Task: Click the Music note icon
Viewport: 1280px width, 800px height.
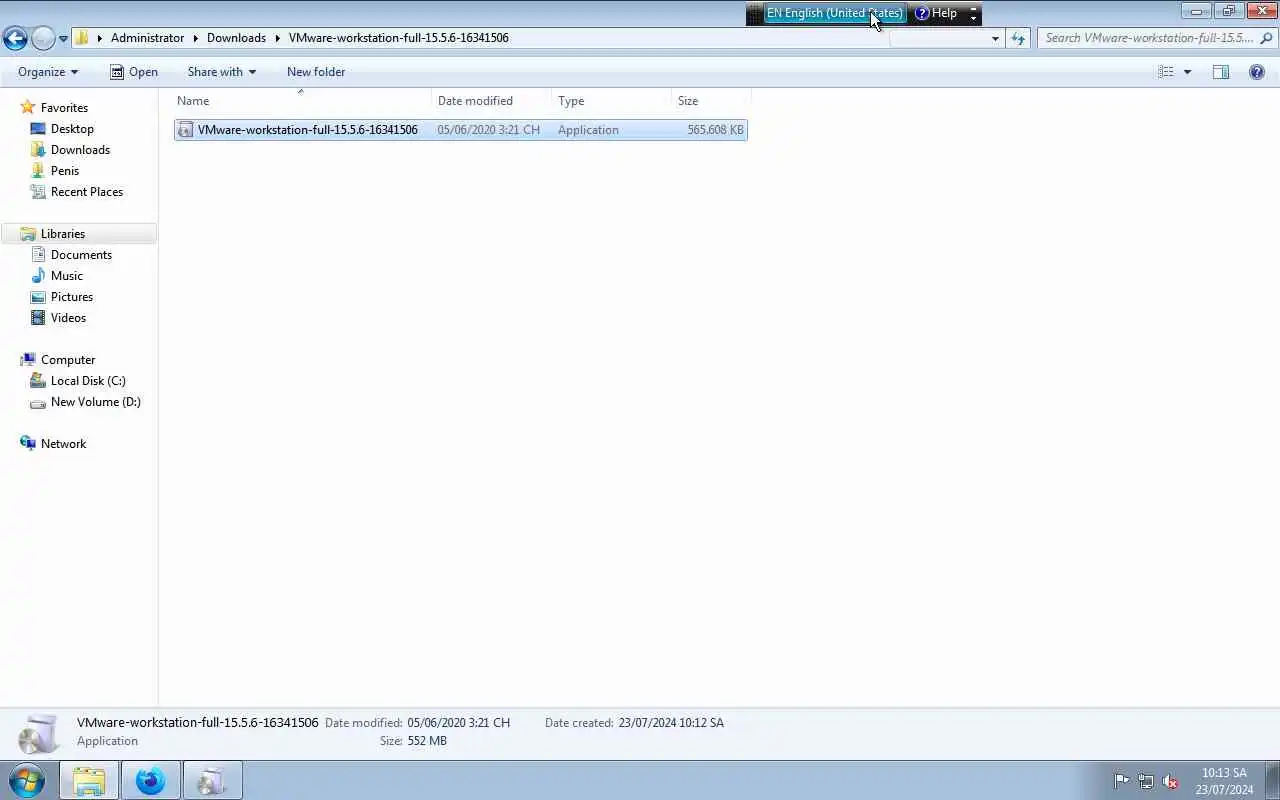Action: 38,276
